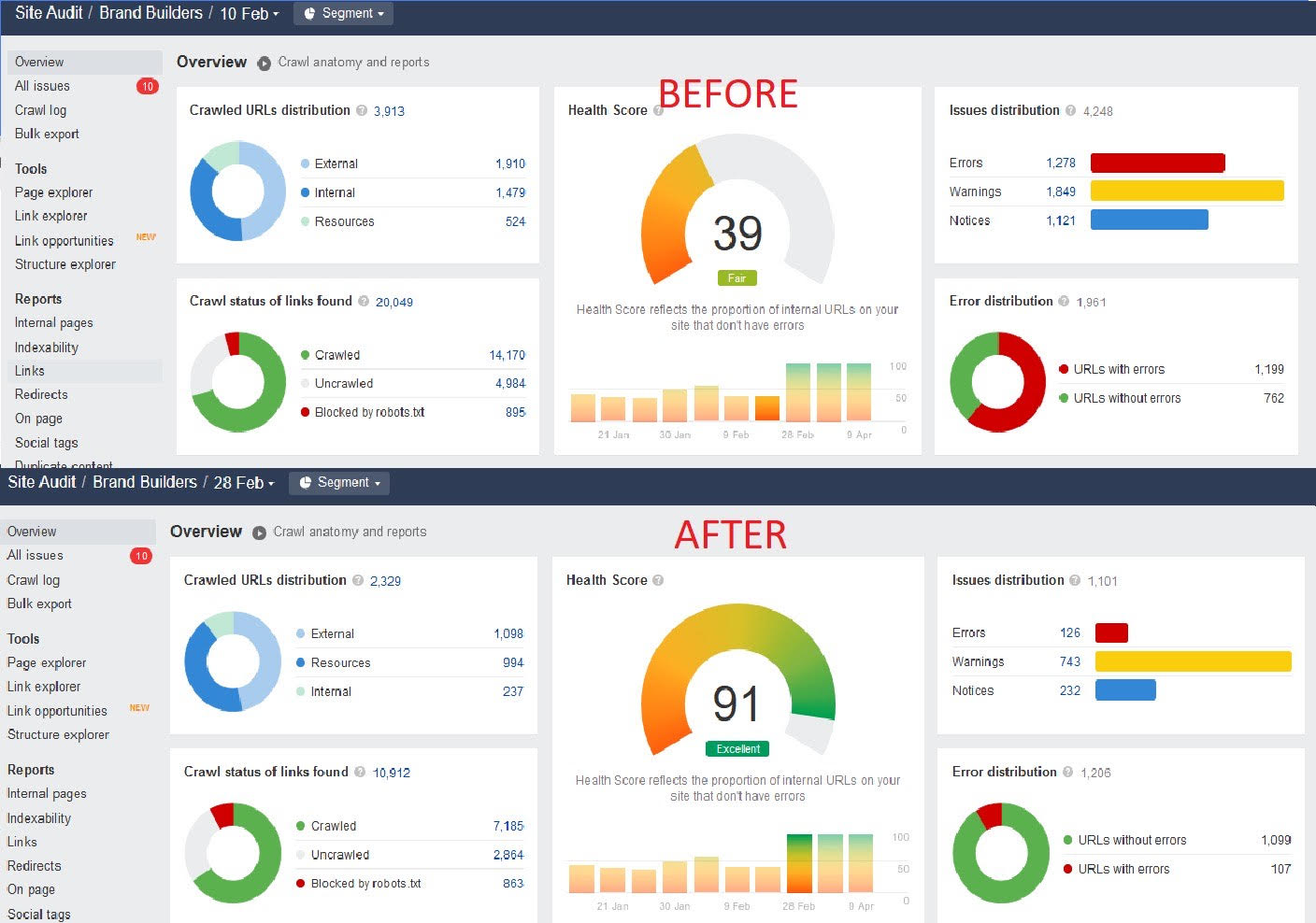Click the yellow Warnings bar for 1,849

click(x=1187, y=191)
